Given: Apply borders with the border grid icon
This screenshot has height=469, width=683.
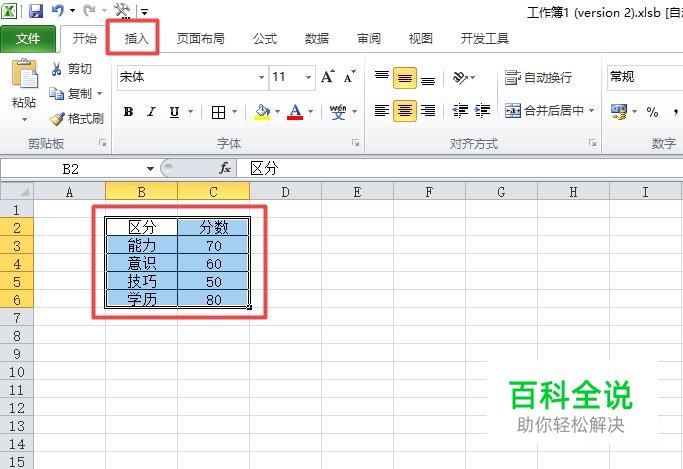Looking at the screenshot, I should coord(218,112).
